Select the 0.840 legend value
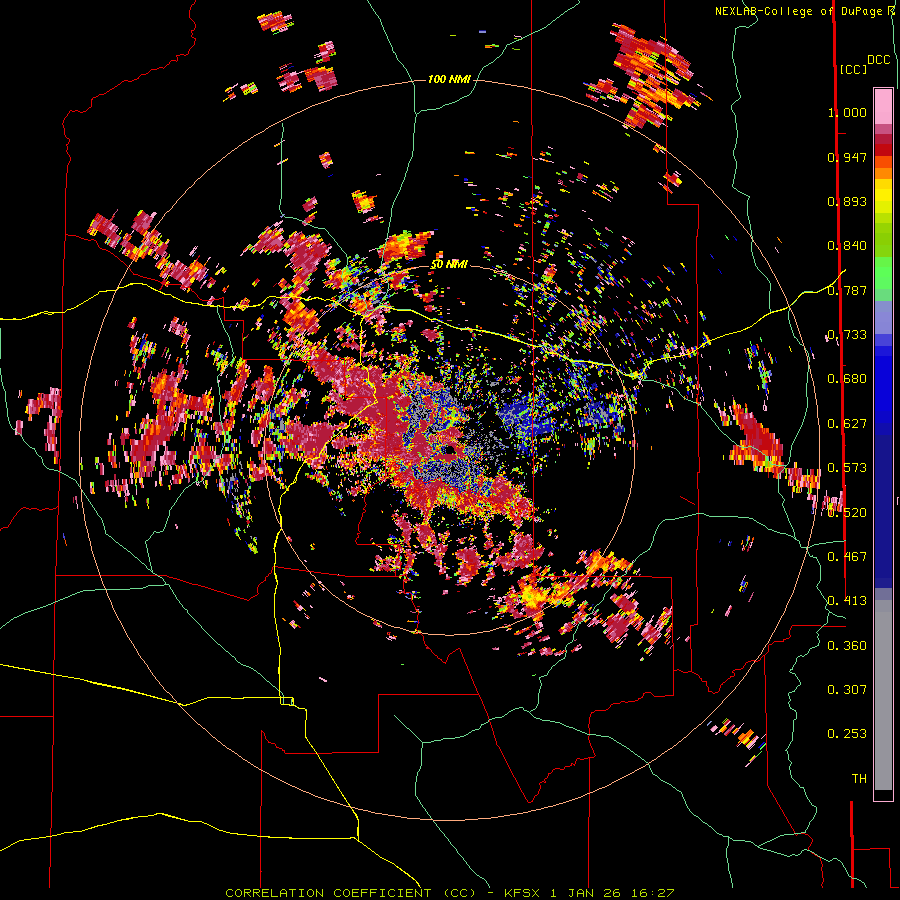This screenshot has width=900, height=900. [x=847, y=246]
